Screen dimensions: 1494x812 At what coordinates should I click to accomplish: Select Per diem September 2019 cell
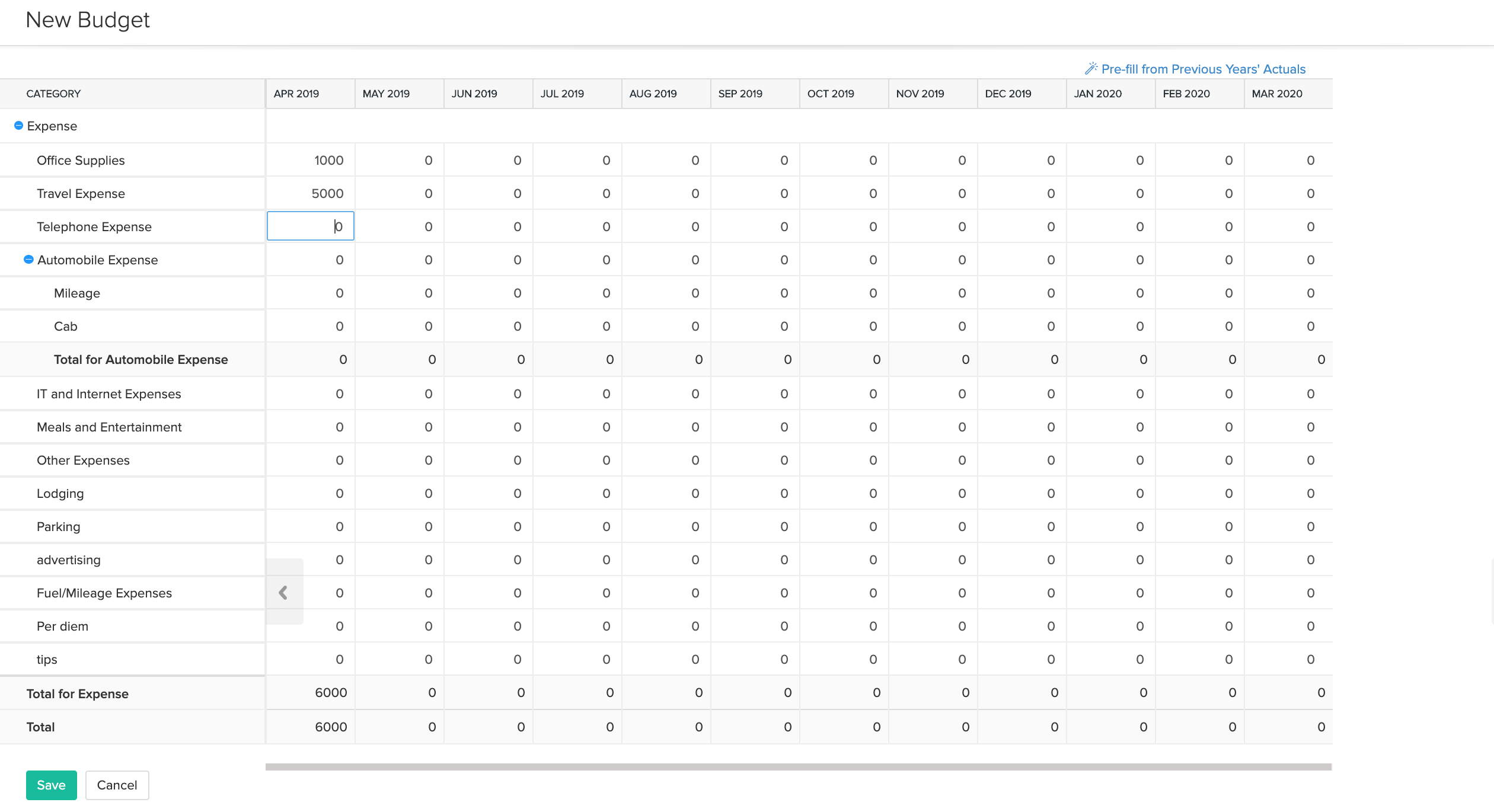755,626
